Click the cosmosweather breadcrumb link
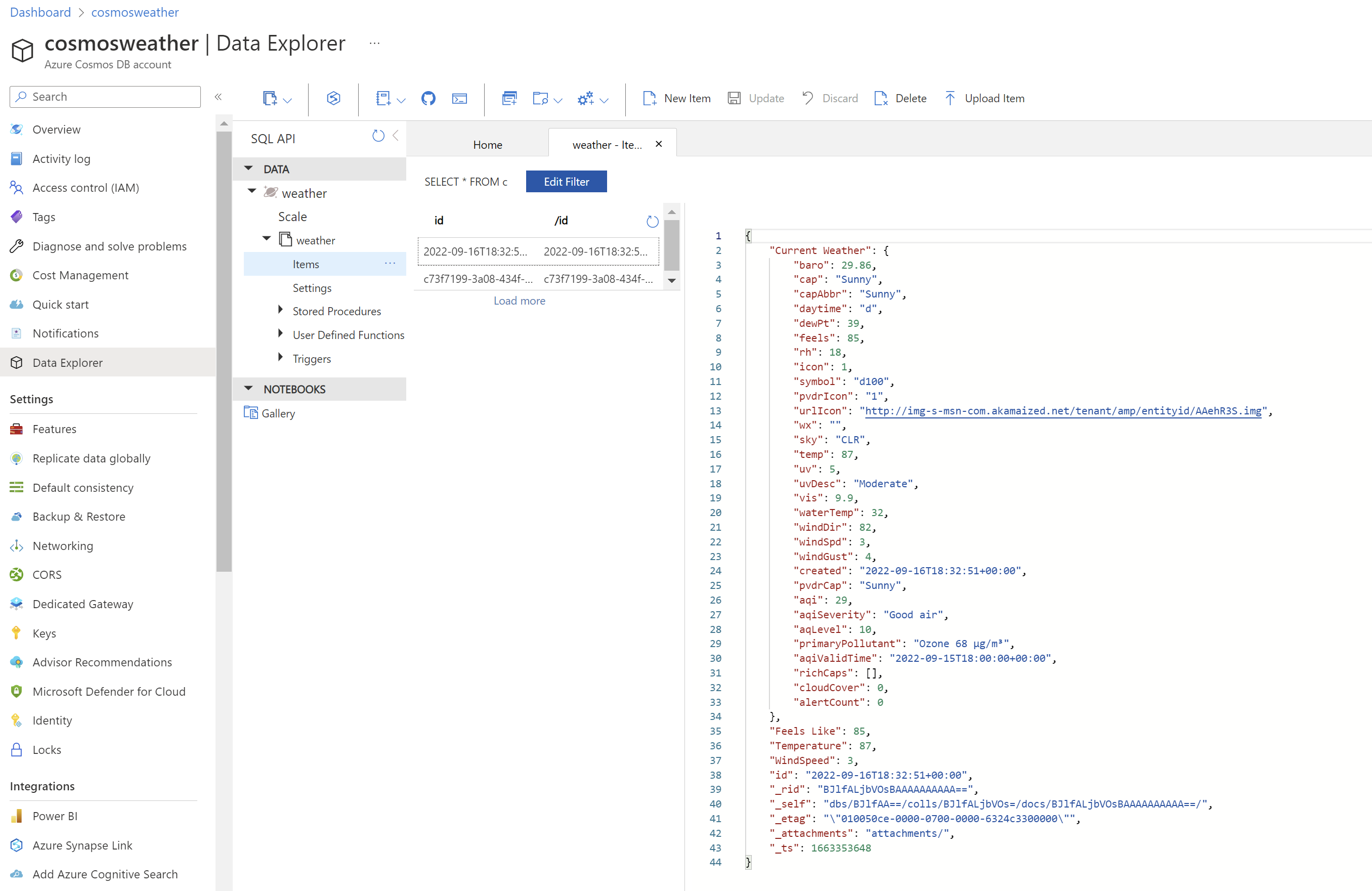Viewport: 1372px width, 891px height. (x=135, y=12)
